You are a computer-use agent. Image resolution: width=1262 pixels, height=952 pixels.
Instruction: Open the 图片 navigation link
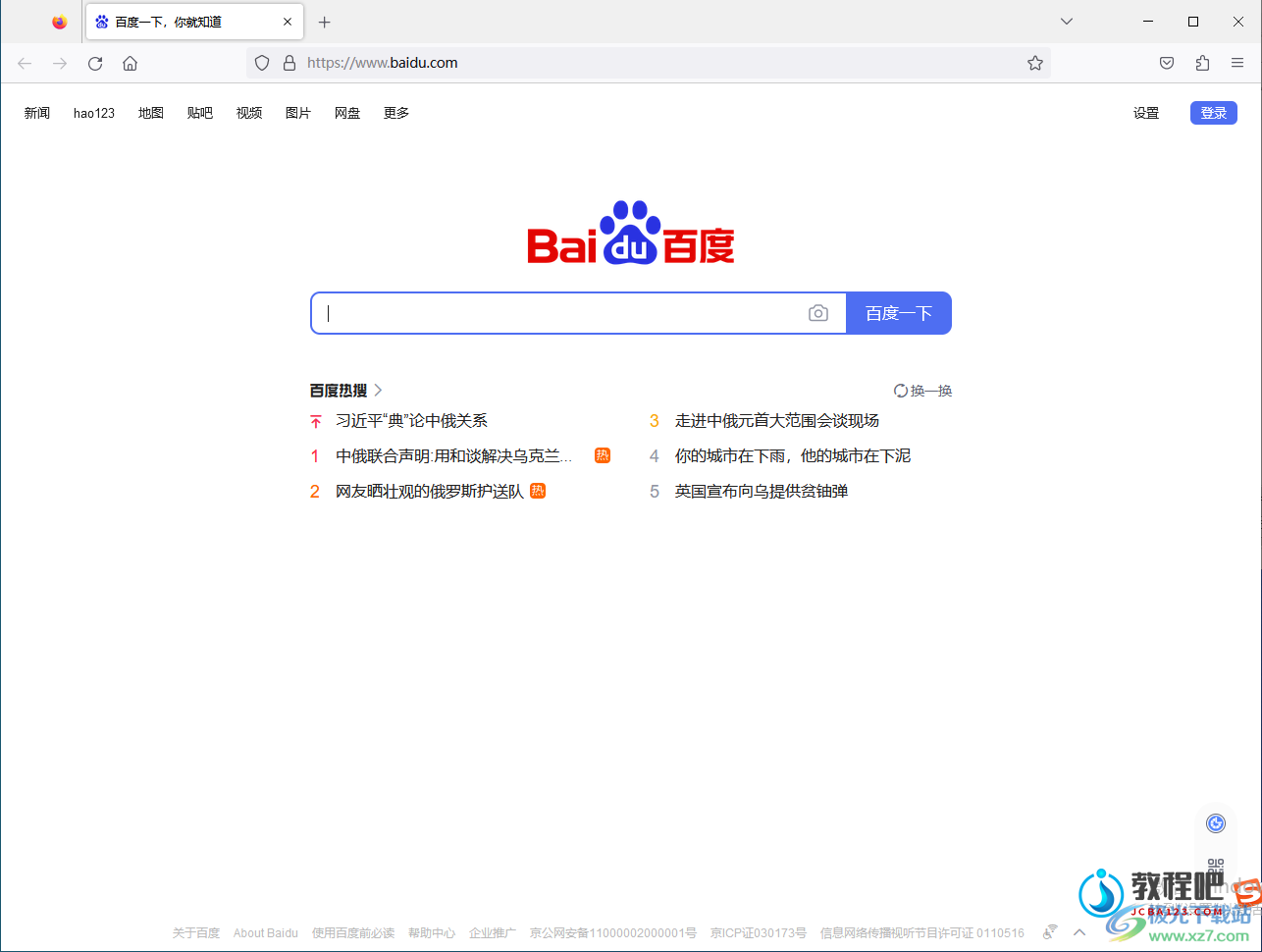point(298,113)
